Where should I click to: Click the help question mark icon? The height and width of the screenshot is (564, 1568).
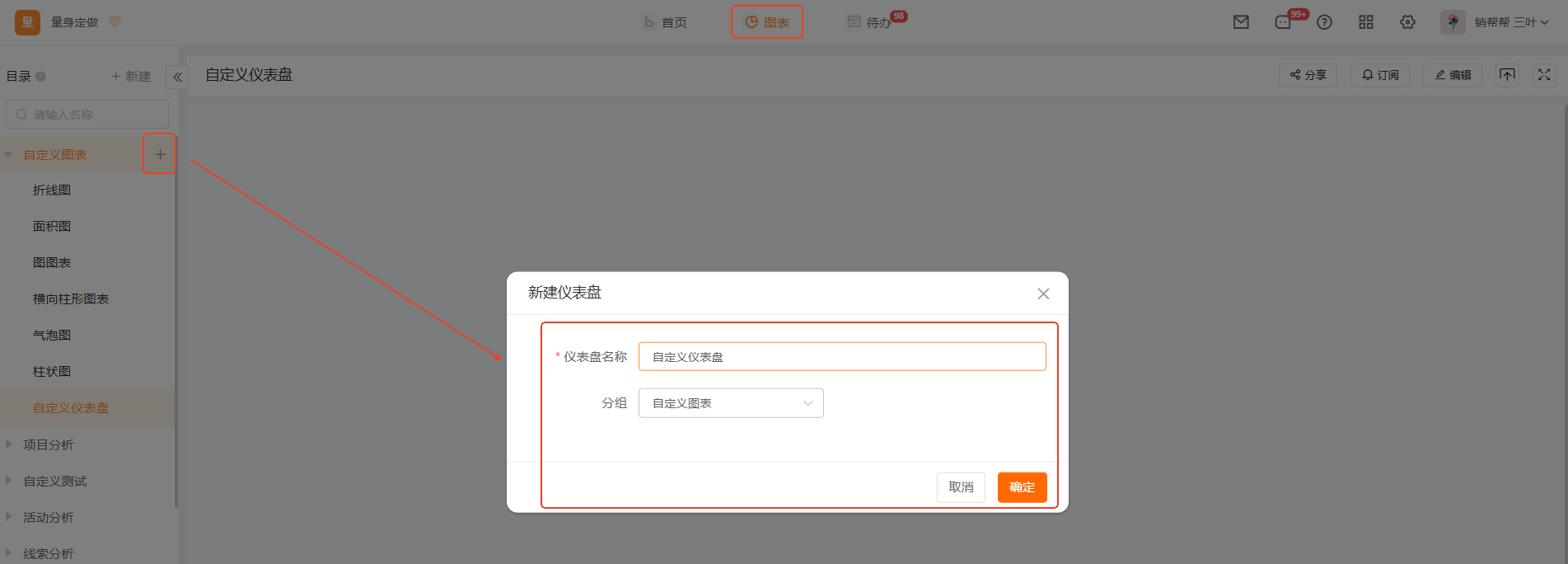tap(1324, 22)
